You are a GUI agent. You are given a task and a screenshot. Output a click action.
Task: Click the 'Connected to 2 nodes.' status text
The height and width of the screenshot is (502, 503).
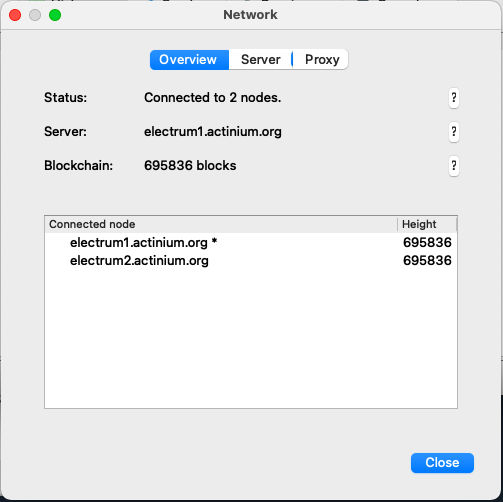tap(213, 98)
